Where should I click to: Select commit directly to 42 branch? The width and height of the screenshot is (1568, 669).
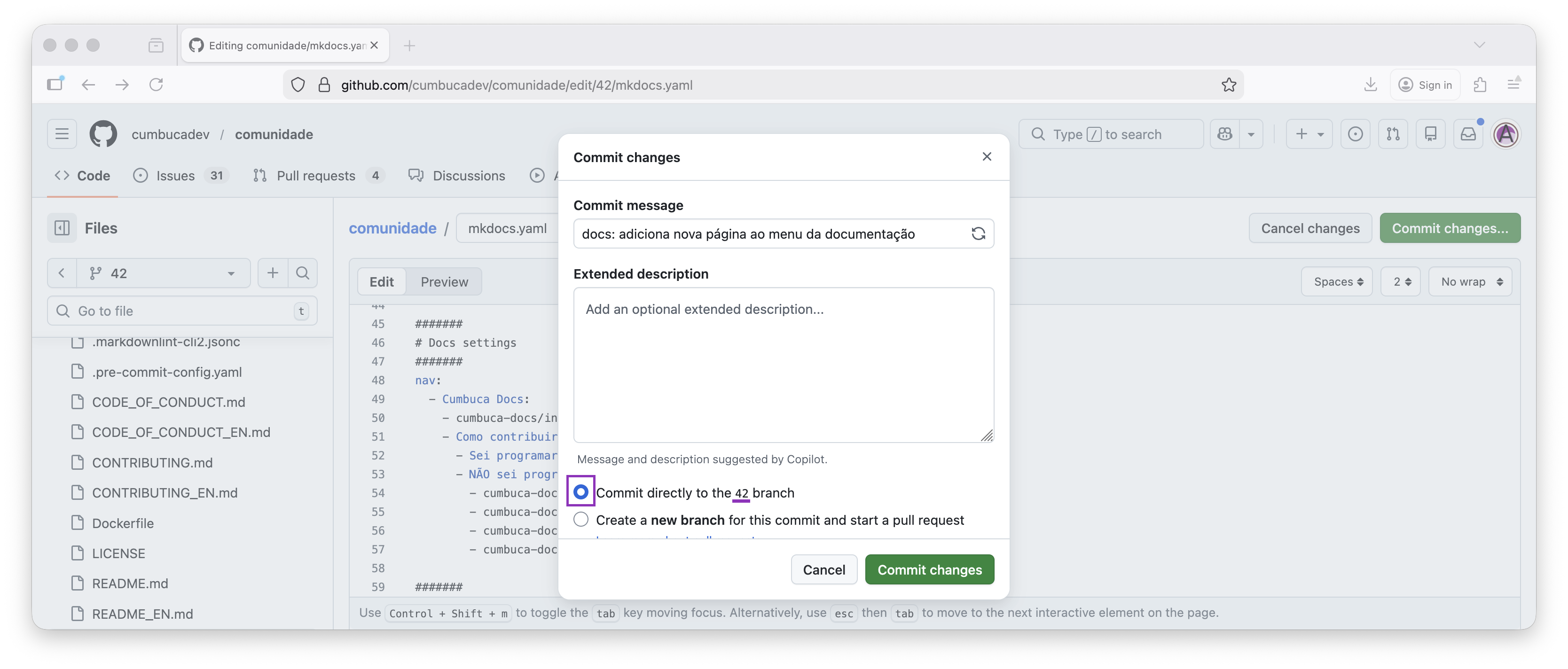coord(580,491)
